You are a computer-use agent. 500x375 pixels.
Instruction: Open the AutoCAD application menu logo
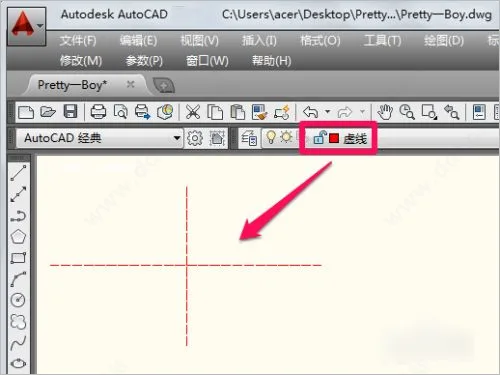tap(22, 24)
